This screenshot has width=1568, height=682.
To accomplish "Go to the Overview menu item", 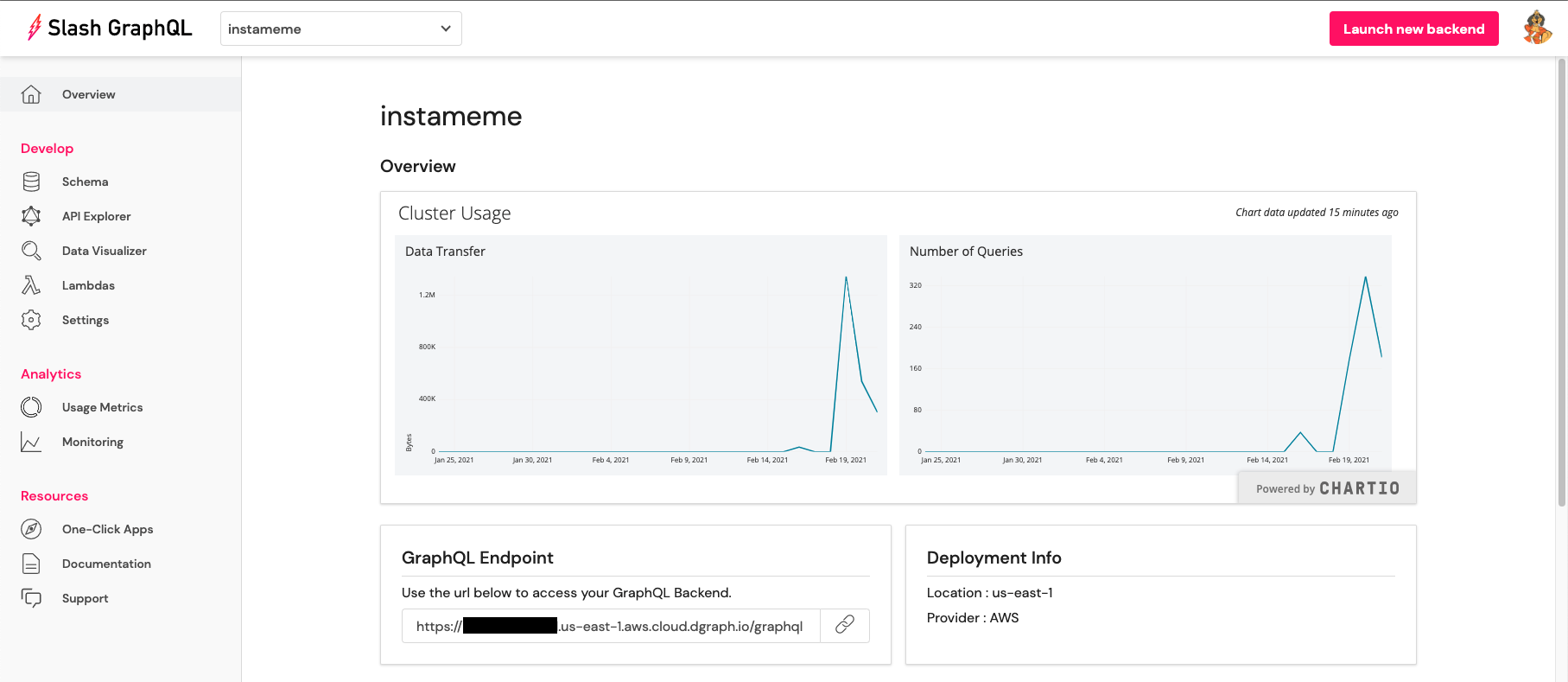I will [x=88, y=94].
